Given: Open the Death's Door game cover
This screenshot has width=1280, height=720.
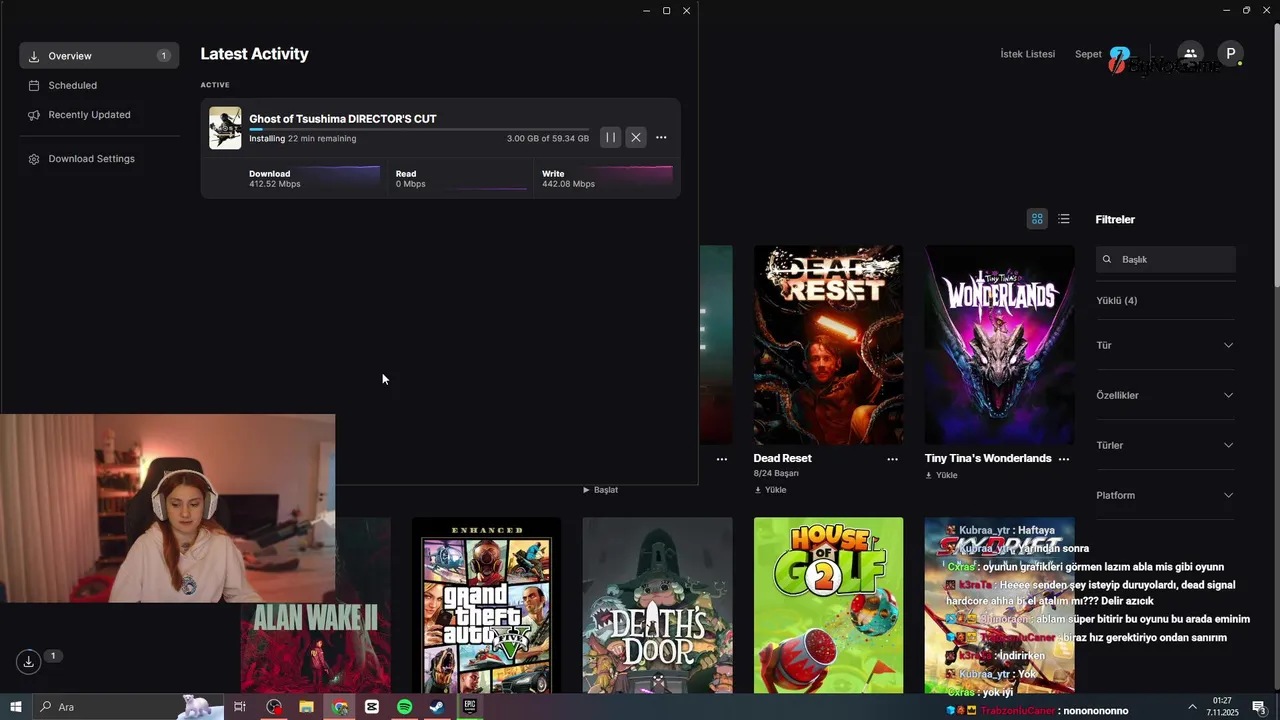Looking at the screenshot, I should (657, 605).
